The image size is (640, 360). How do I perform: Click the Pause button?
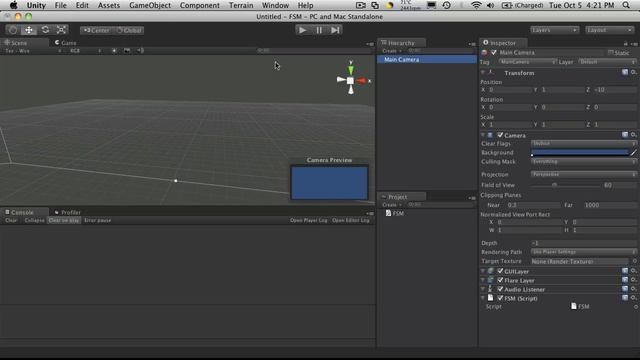click(x=319, y=30)
